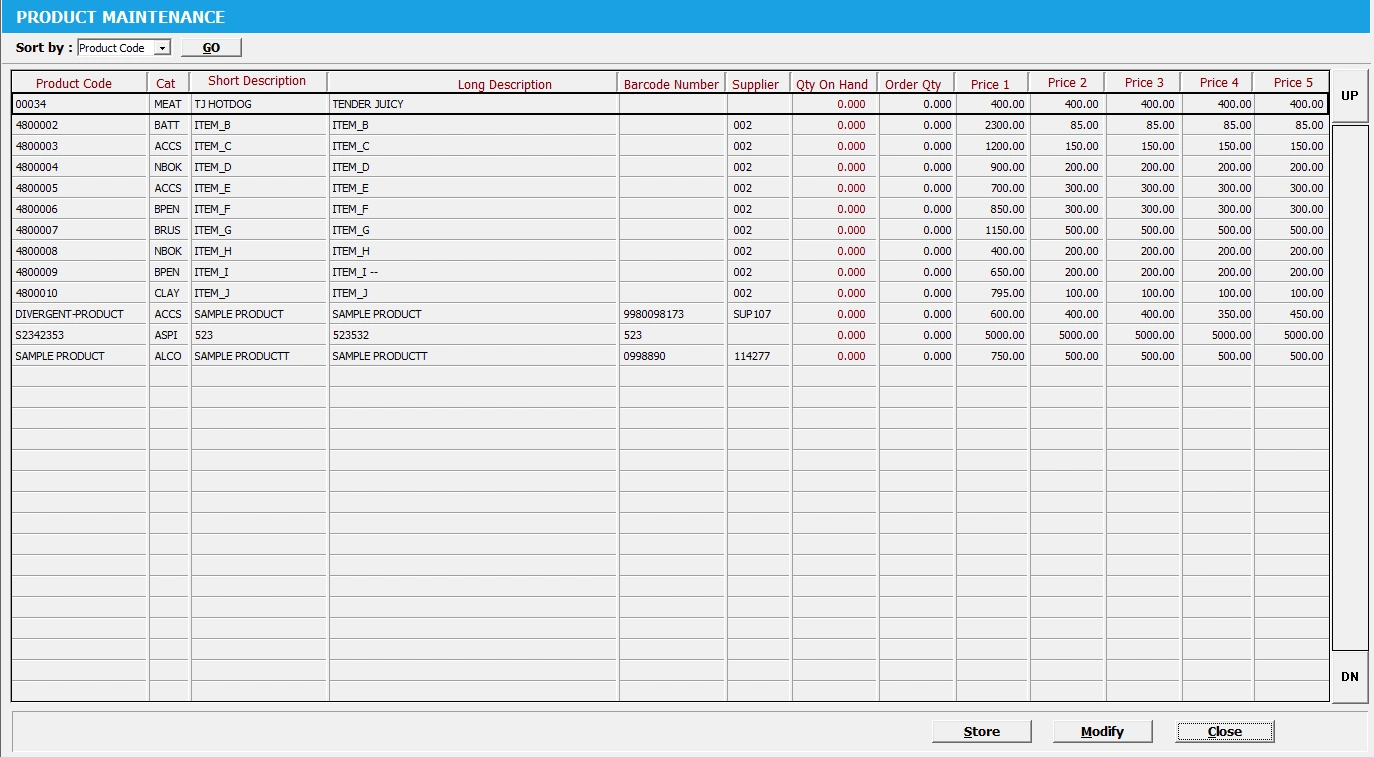Select product code 4800003

pos(80,146)
